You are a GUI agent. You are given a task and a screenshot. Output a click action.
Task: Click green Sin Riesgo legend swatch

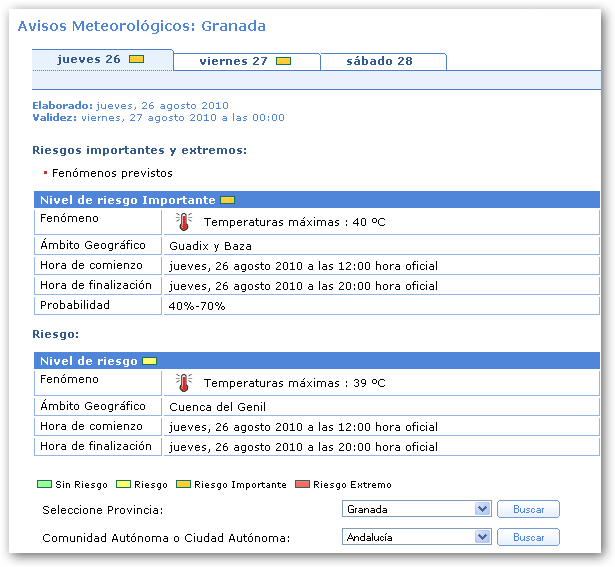tap(43, 485)
